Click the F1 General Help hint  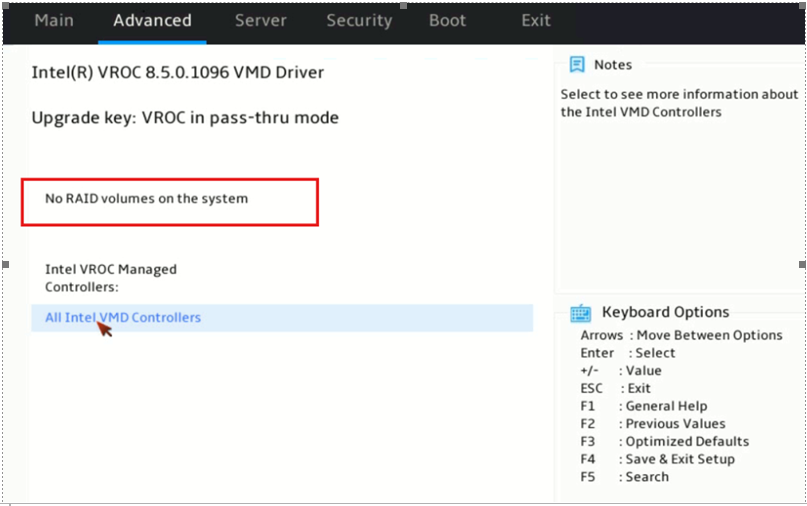[x=643, y=406]
